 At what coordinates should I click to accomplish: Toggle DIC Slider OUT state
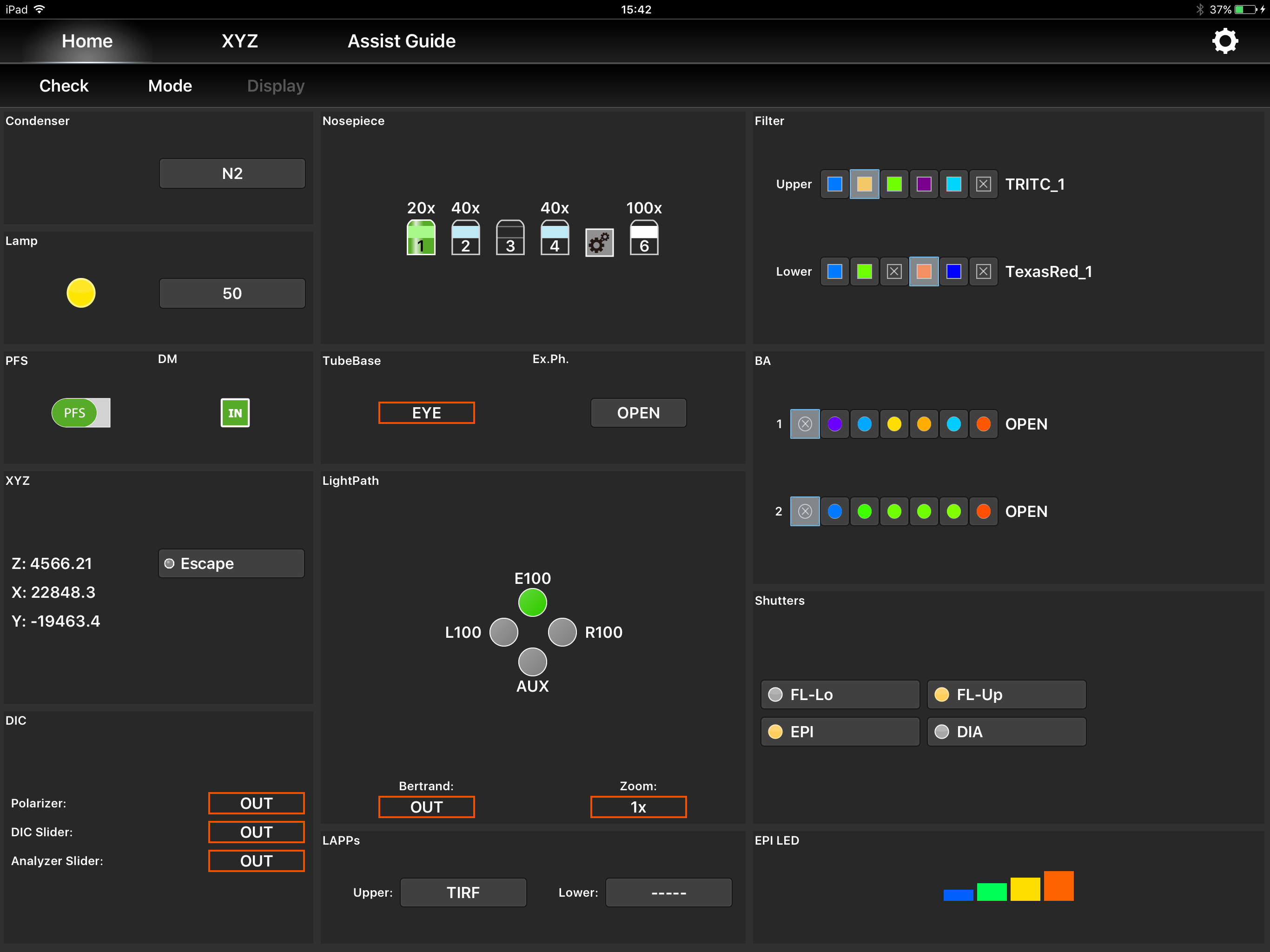click(x=256, y=832)
